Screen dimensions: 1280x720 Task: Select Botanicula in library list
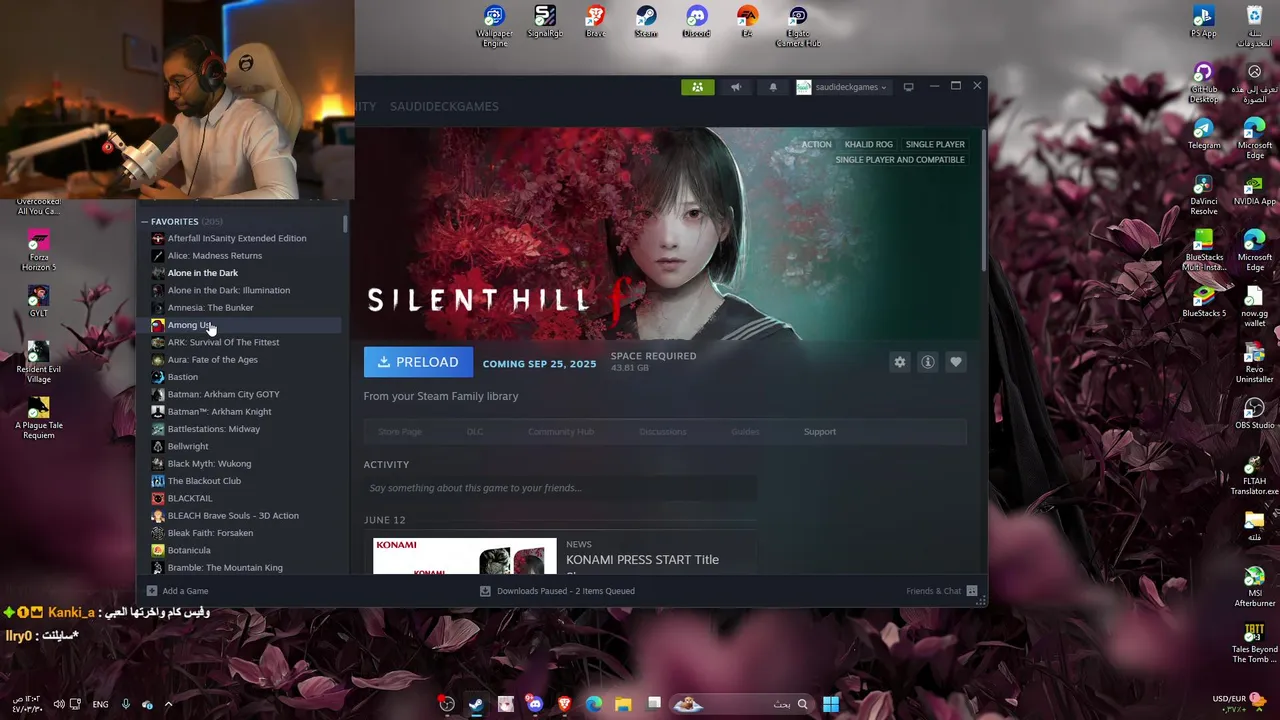[x=189, y=550]
